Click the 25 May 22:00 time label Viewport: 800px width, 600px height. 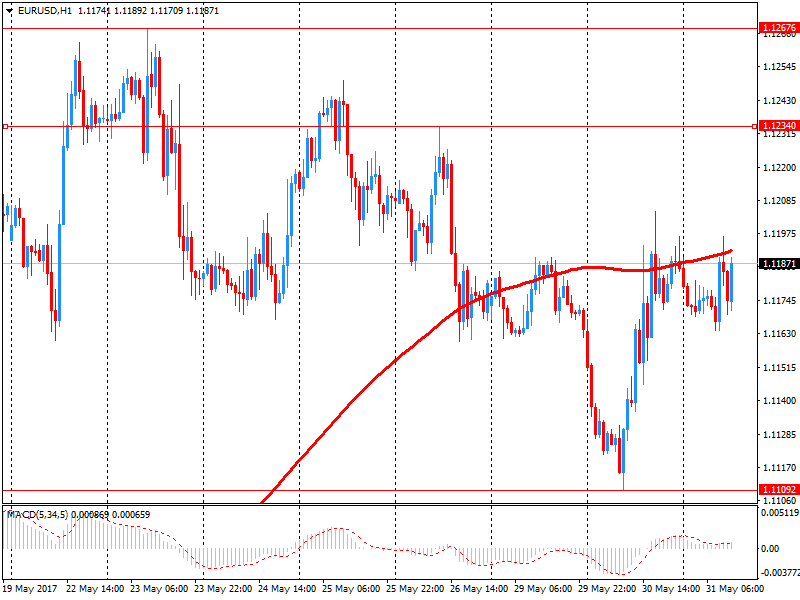415,589
